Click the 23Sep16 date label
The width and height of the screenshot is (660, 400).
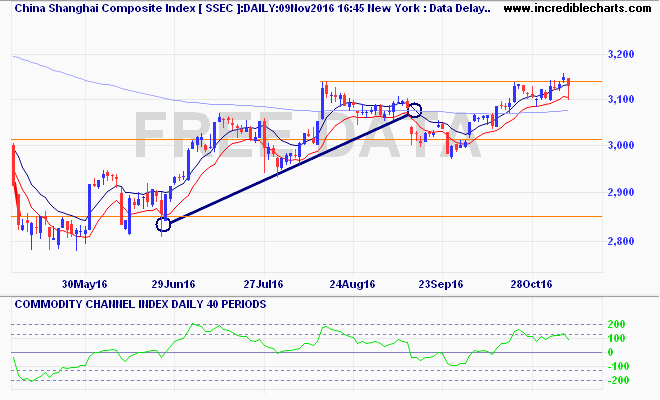coord(441,284)
